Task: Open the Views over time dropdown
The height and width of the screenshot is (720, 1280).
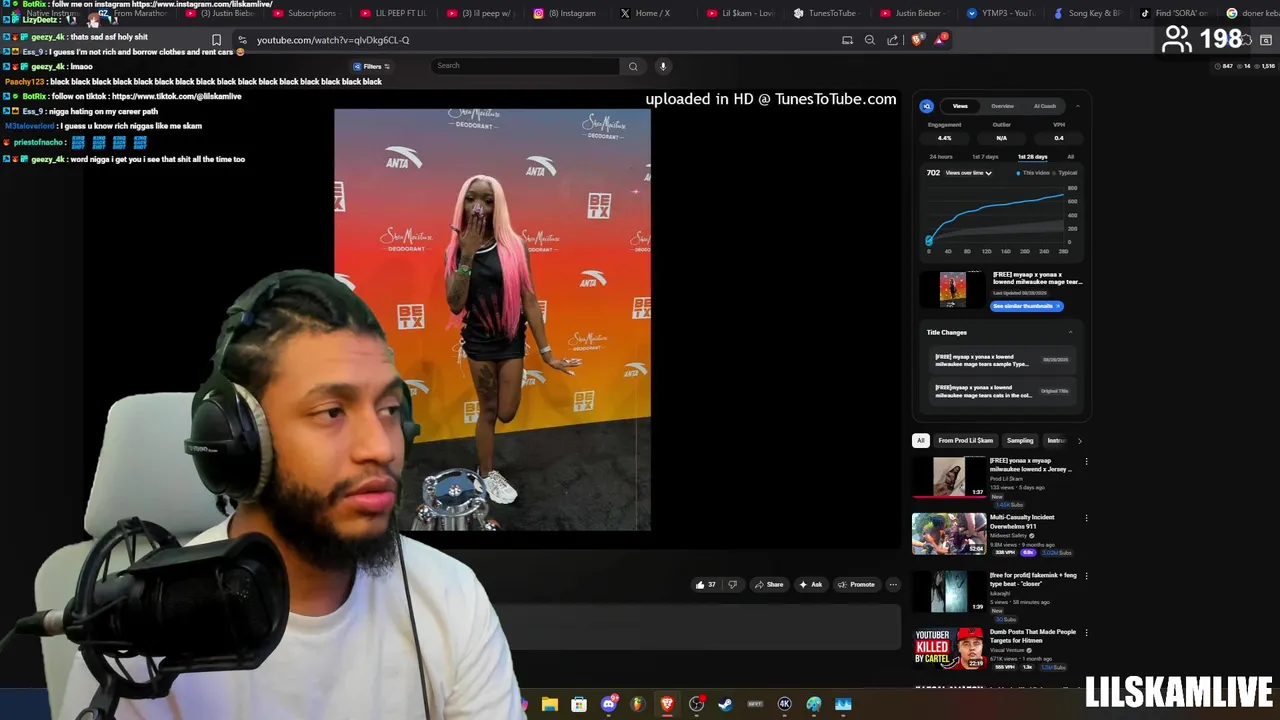Action: point(968,173)
